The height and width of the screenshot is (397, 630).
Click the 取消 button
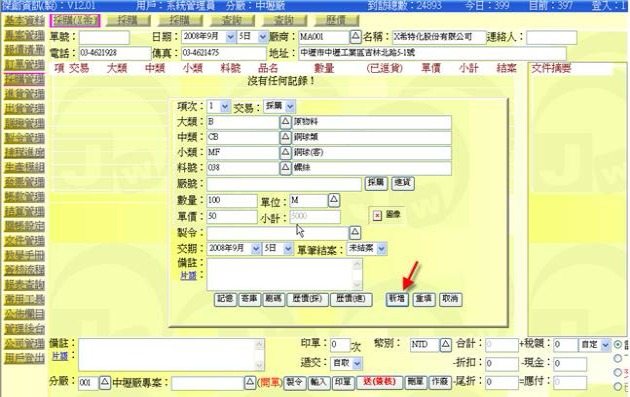point(450,299)
